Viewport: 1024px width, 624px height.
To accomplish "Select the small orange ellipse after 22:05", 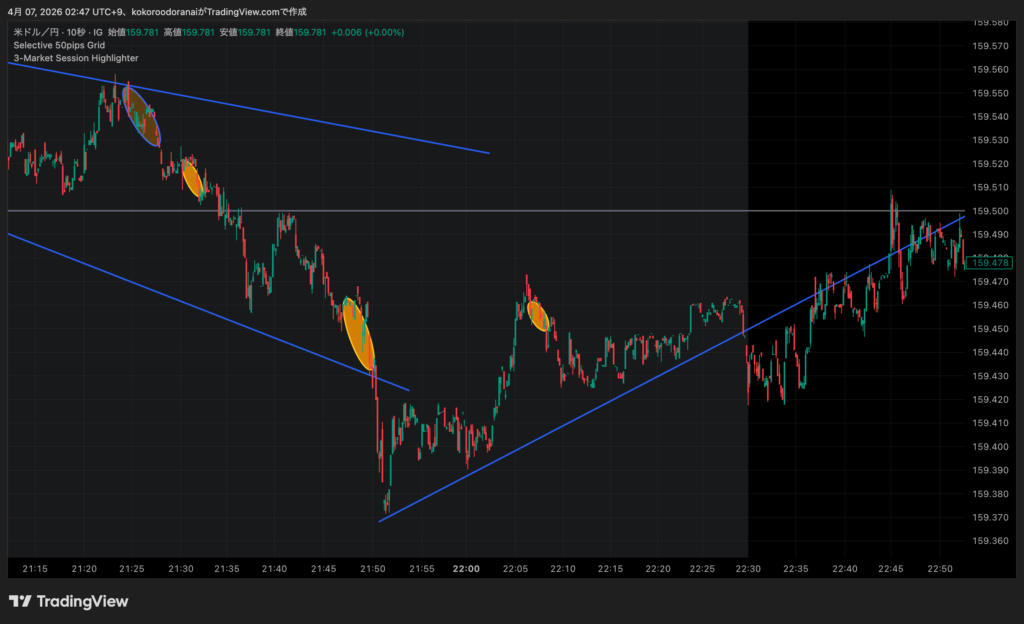I will coord(539,315).
